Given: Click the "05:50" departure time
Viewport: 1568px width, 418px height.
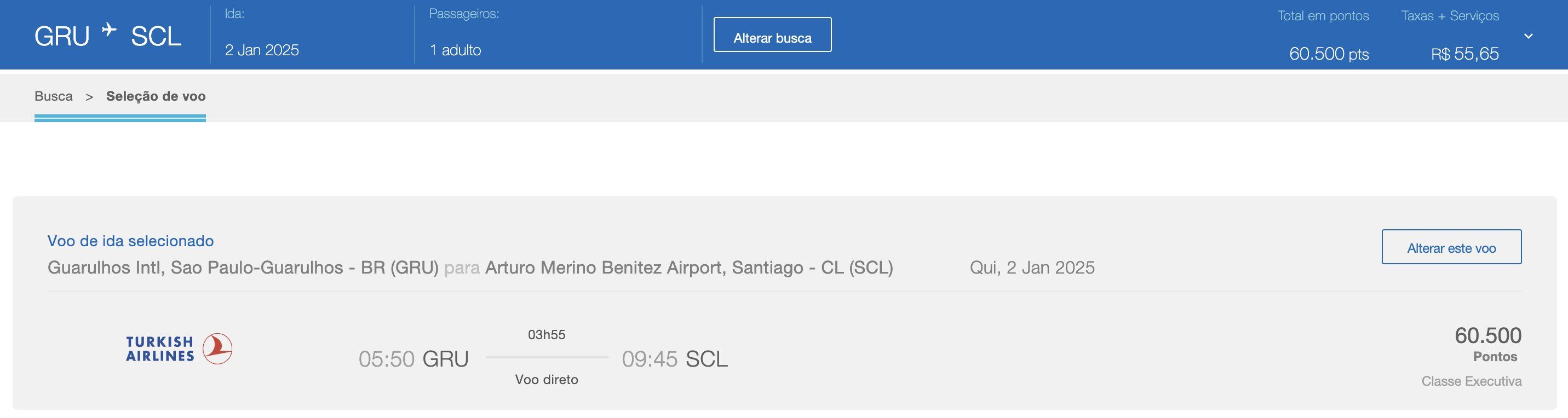Looking at the screenshot, I should tap(387, 359).
